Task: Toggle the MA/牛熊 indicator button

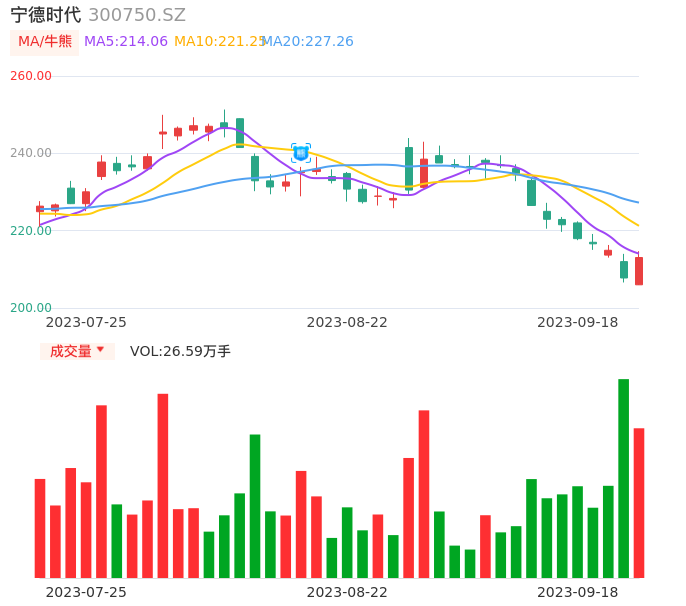Action: [45, 42]
